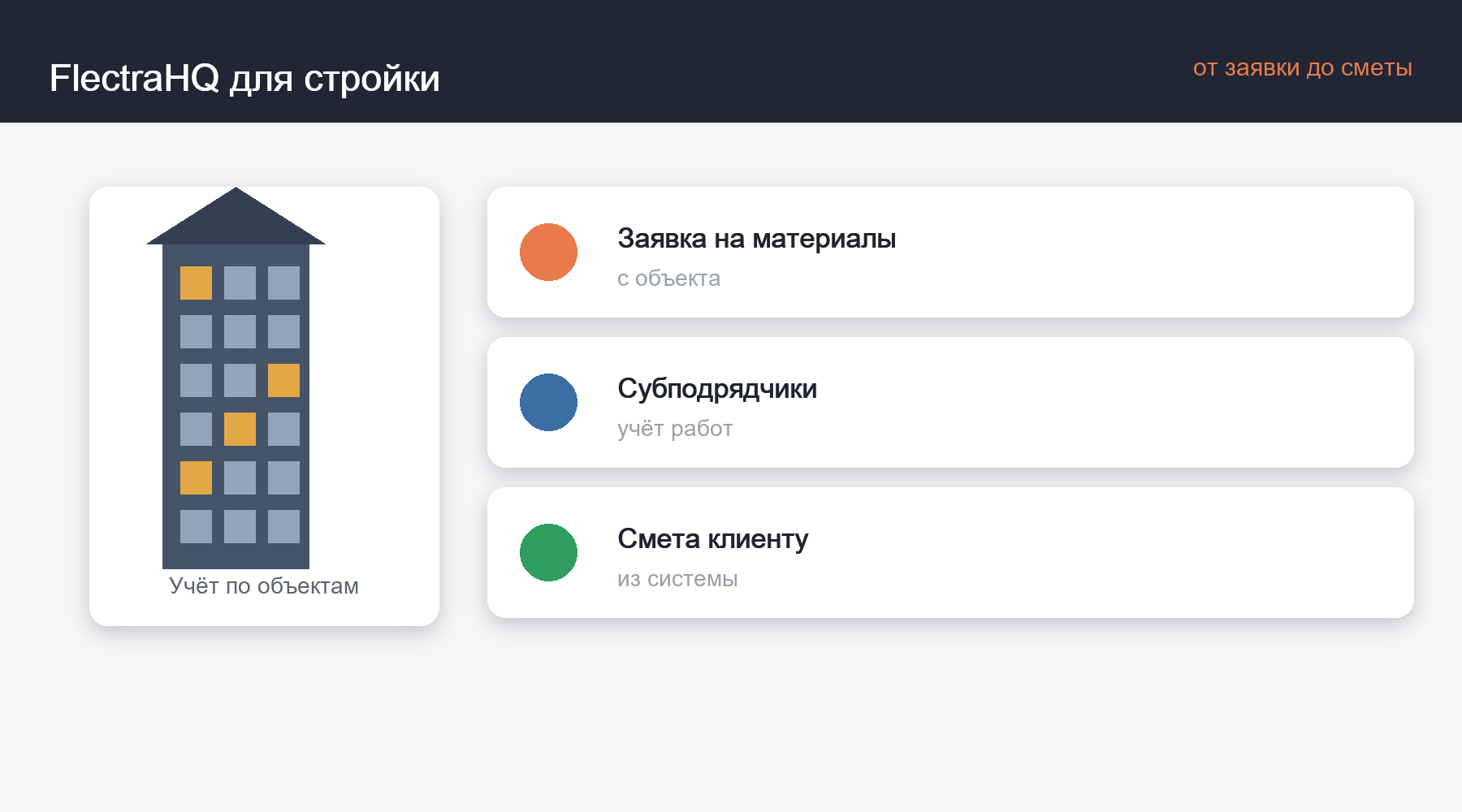Click the orange circle beside Заявка на материалы
Viewport: 1462px width, 812px height.
pyautogui.click(x=548, y=252)
